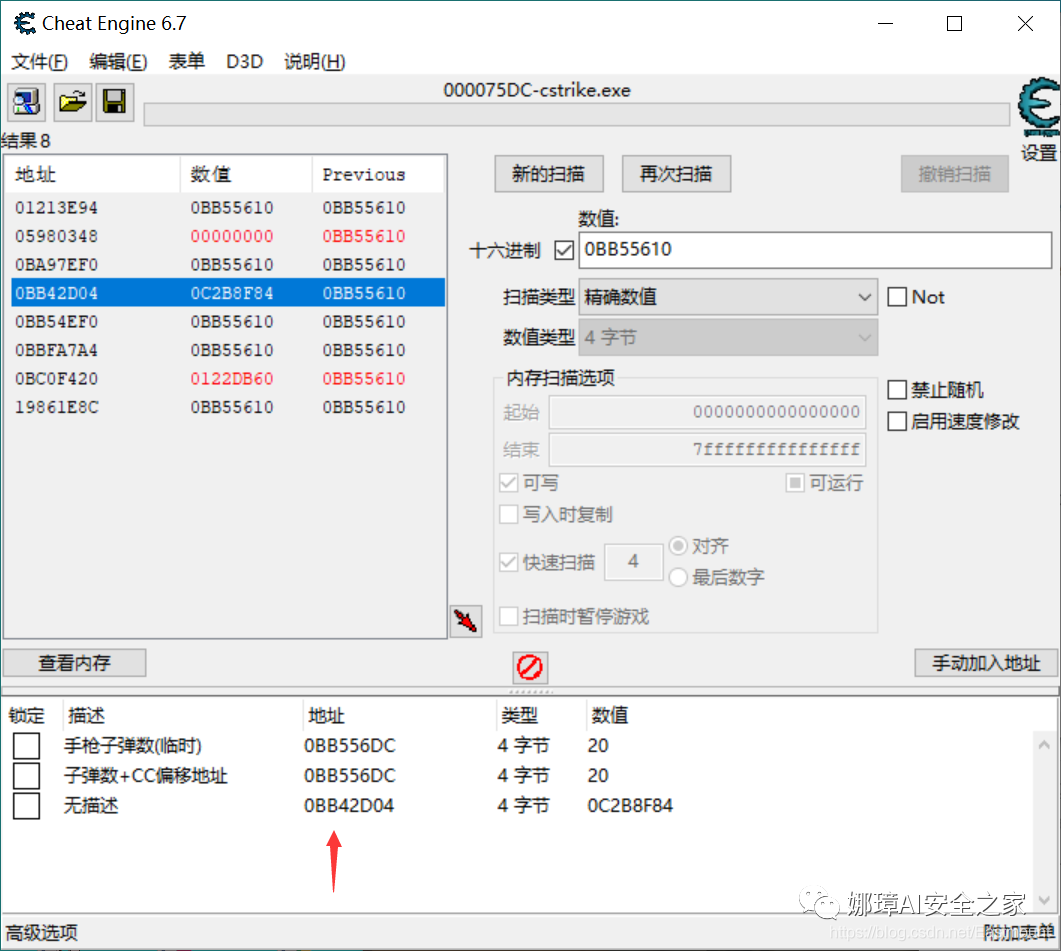This screenshot has width=1061, height=951.
Task: Select the 最后数字 radio button
Action: [x=678, y=577]
